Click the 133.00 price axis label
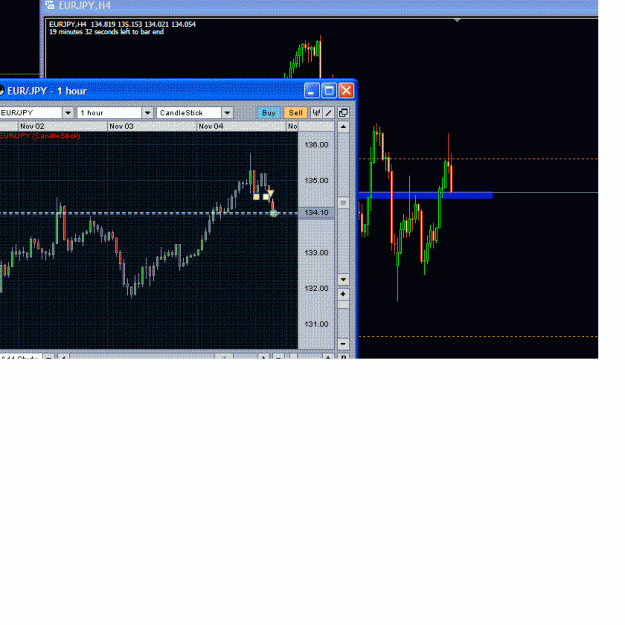The height and width of the screenshot is (625, 625). 316,253
